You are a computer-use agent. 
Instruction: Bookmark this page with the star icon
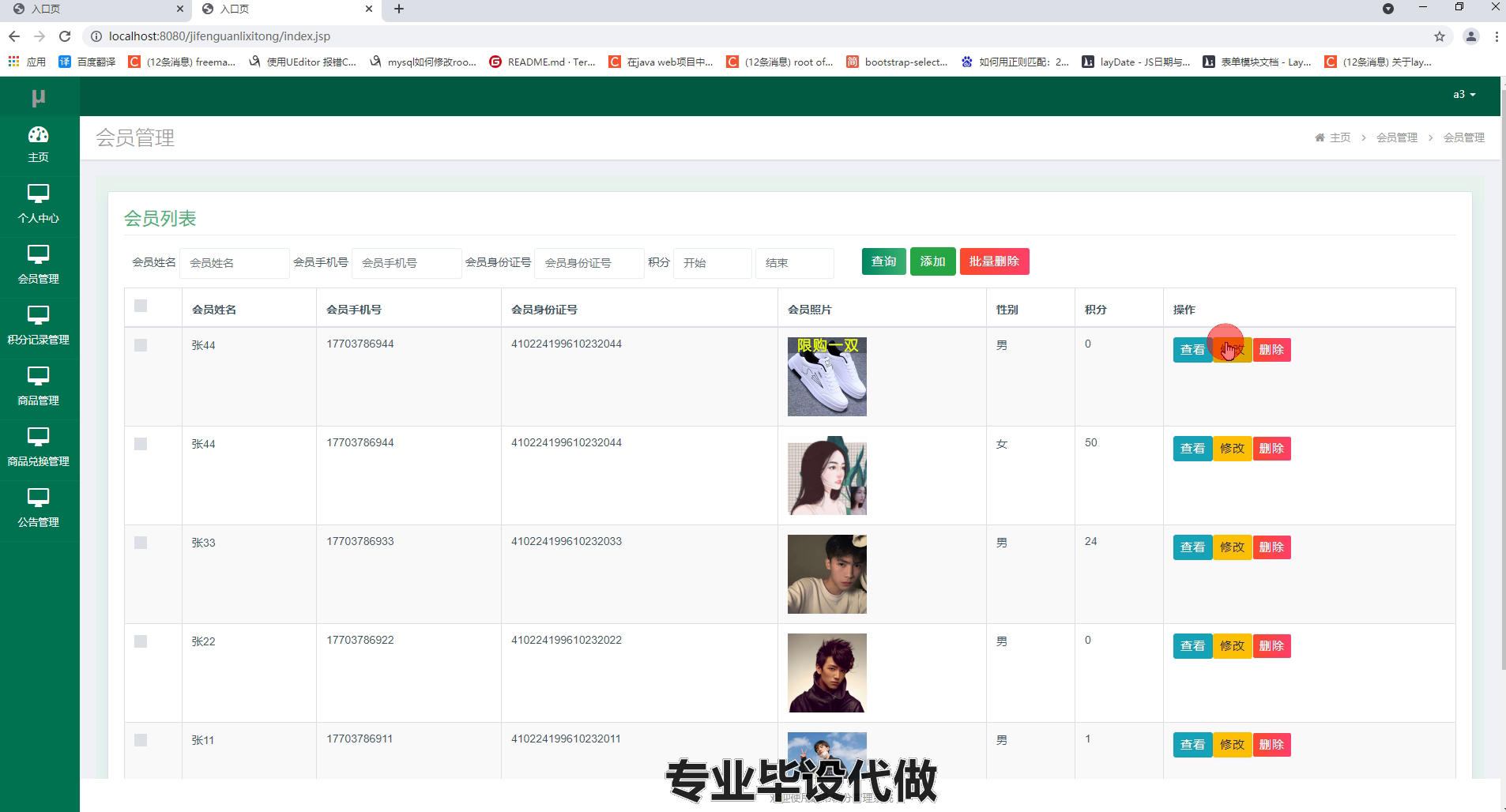pyautogui.click(x=1440, y=36)
